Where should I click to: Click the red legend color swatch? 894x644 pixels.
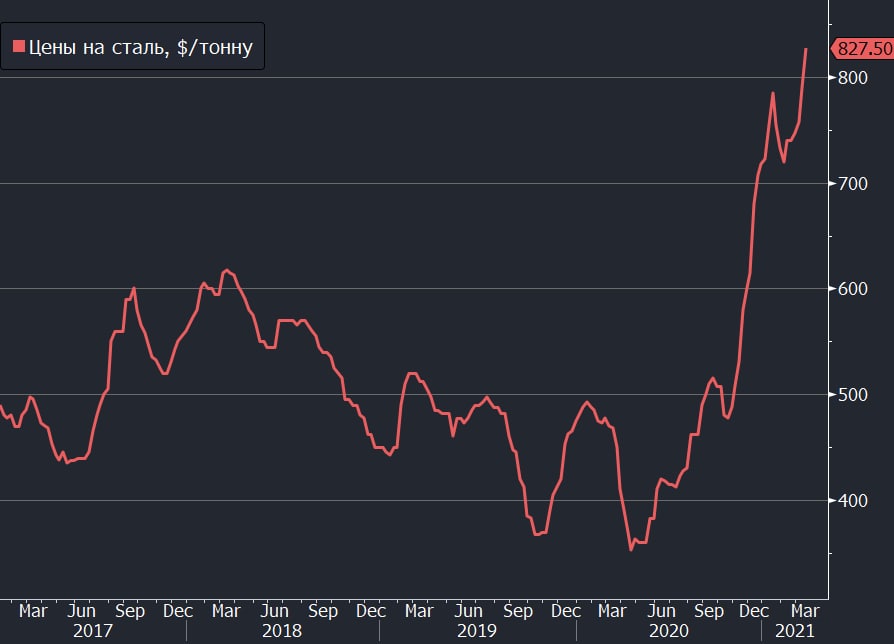pos(19,47)
